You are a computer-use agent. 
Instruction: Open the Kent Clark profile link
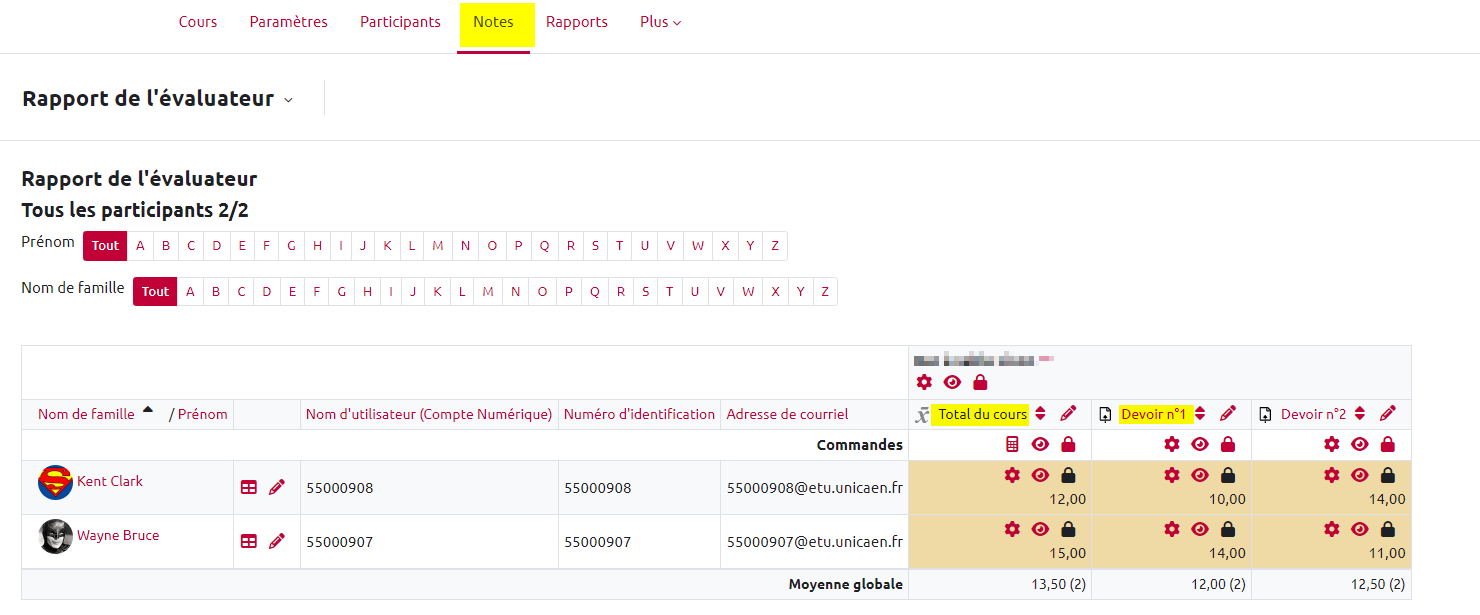point(110,481)
